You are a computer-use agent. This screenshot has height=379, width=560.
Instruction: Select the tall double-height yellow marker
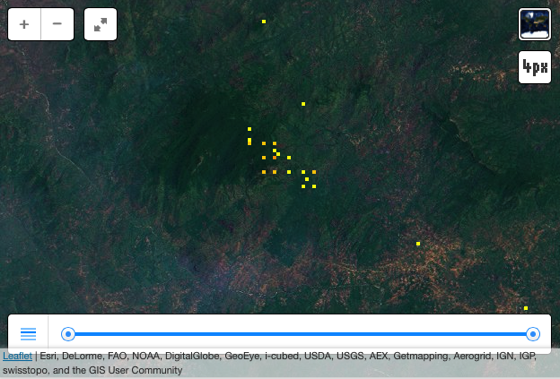point(249,141)
